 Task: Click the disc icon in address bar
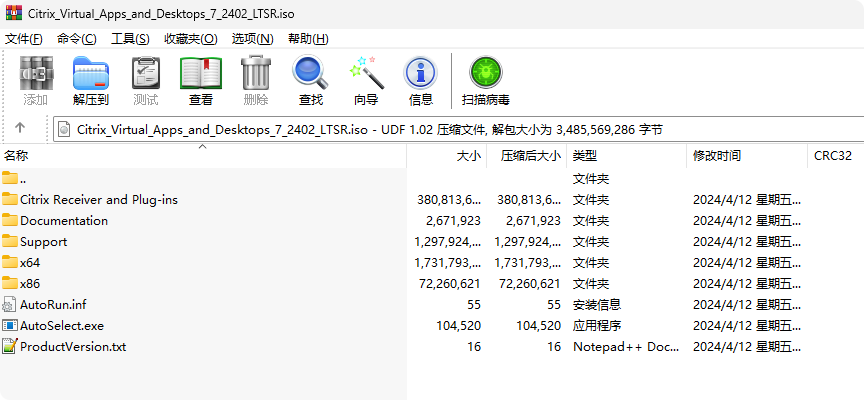pyautogui.click(x=65, y=129)
